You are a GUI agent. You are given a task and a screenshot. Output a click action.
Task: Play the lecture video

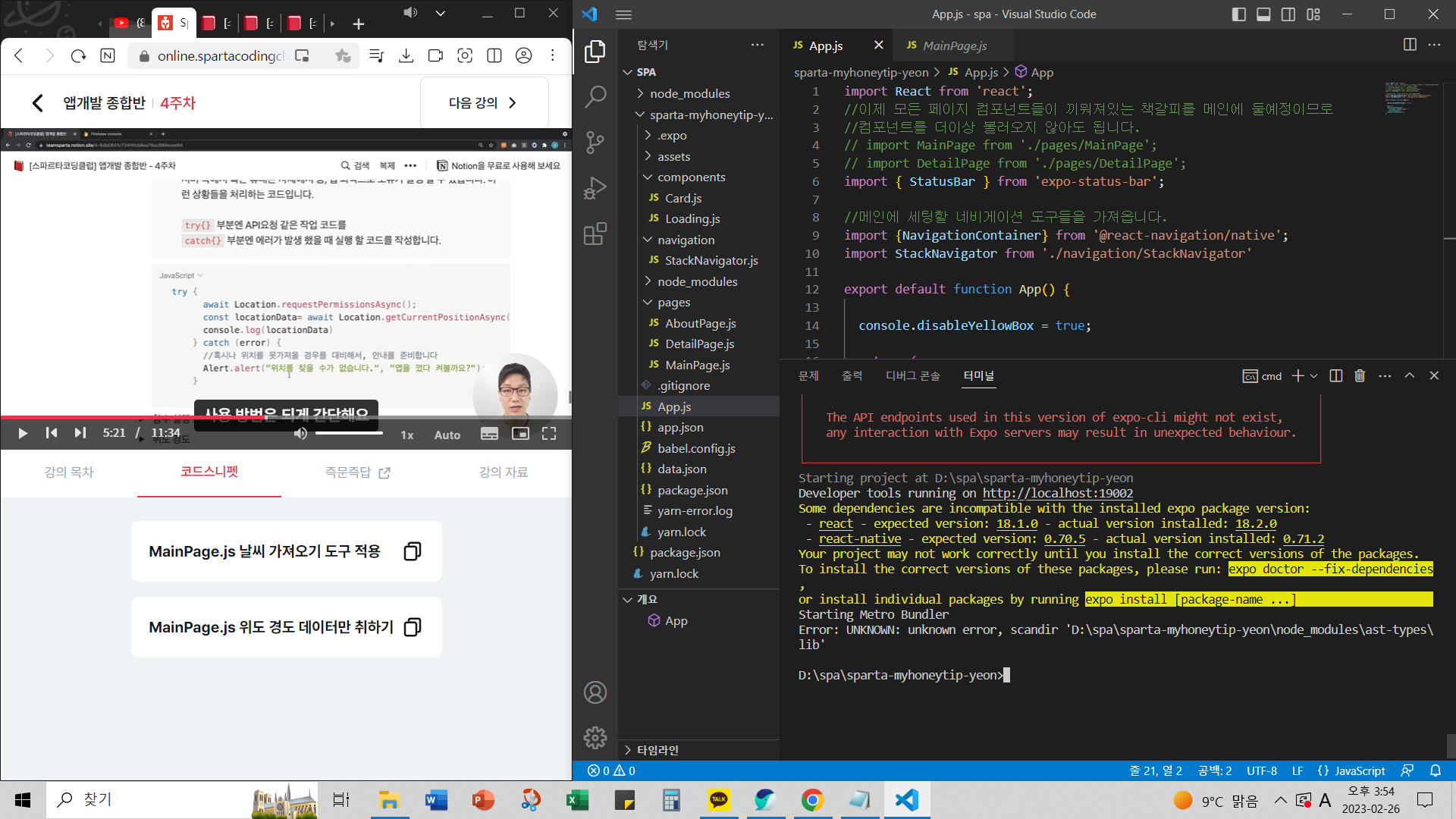(x=22, y=433)
